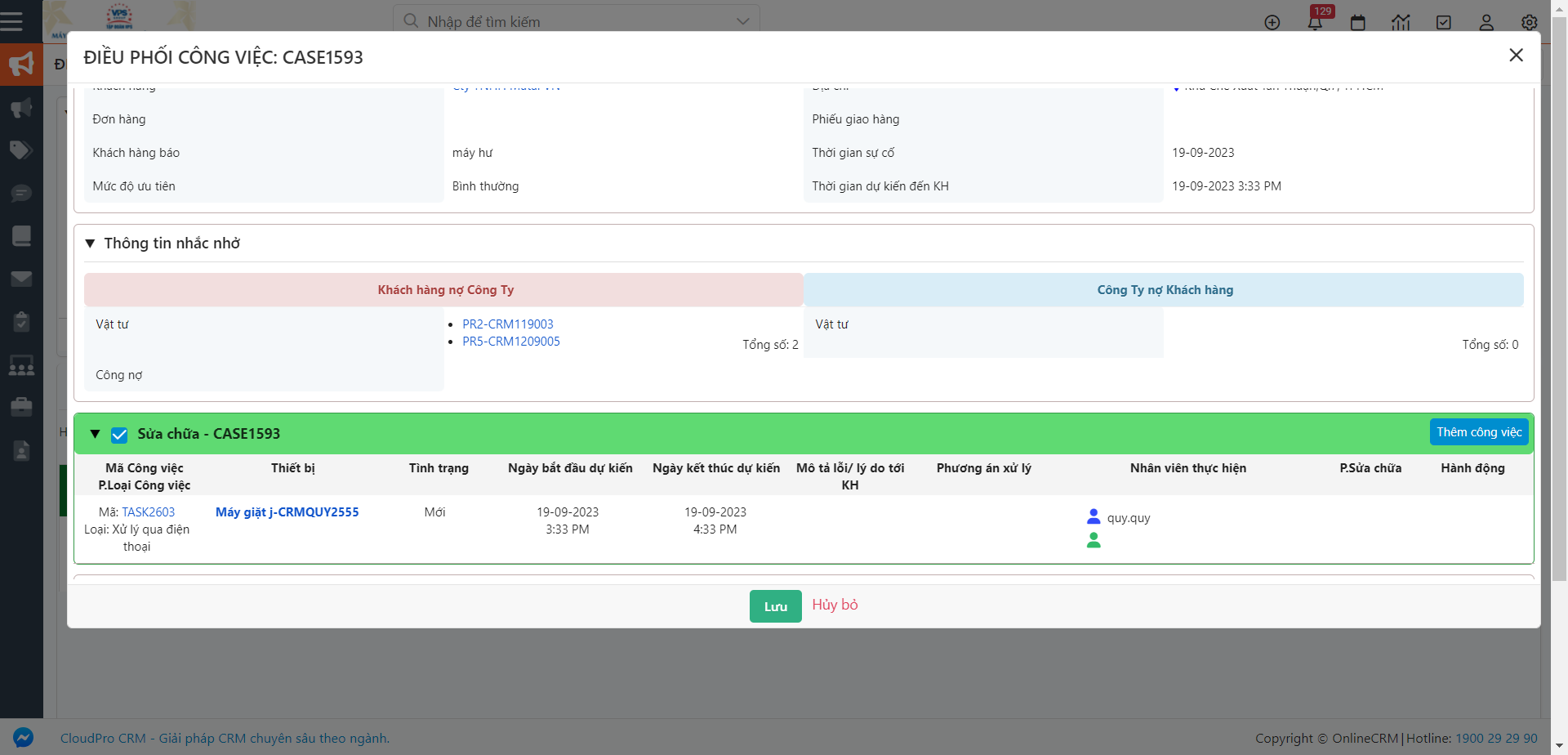Expand the search box dropdown arrow

pyautogui.click(x=742, y=21)
